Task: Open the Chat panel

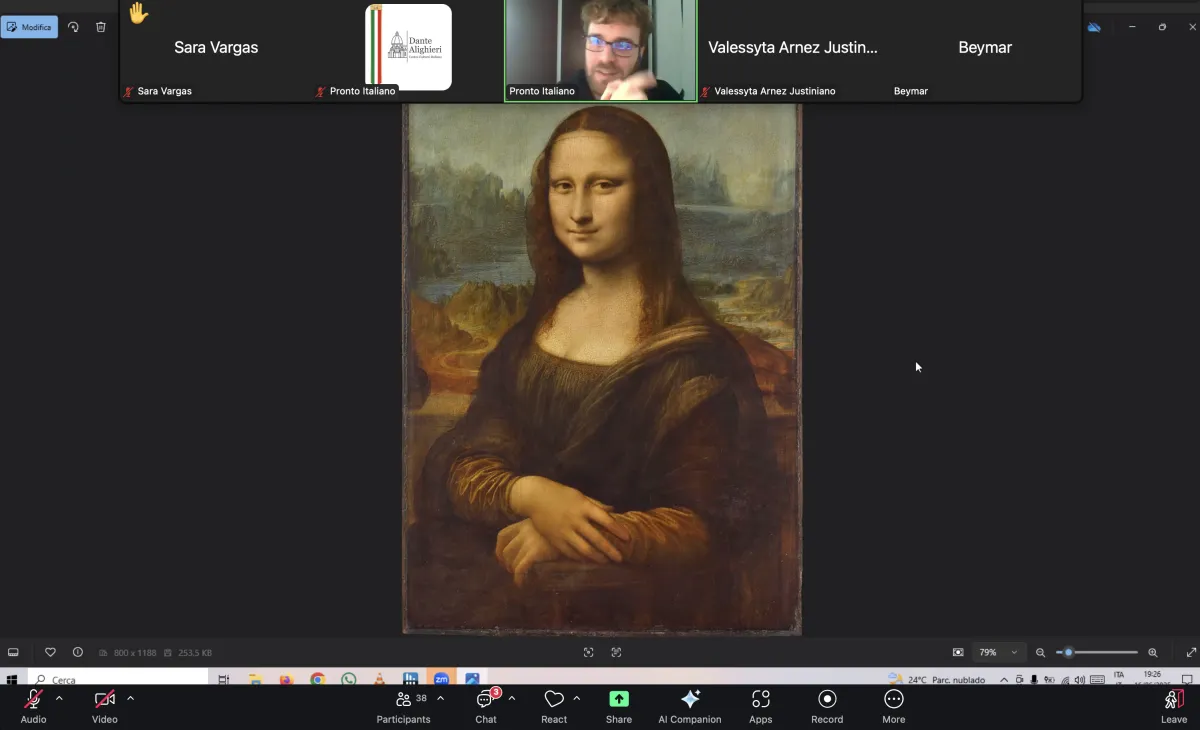Action: point(486,705)
